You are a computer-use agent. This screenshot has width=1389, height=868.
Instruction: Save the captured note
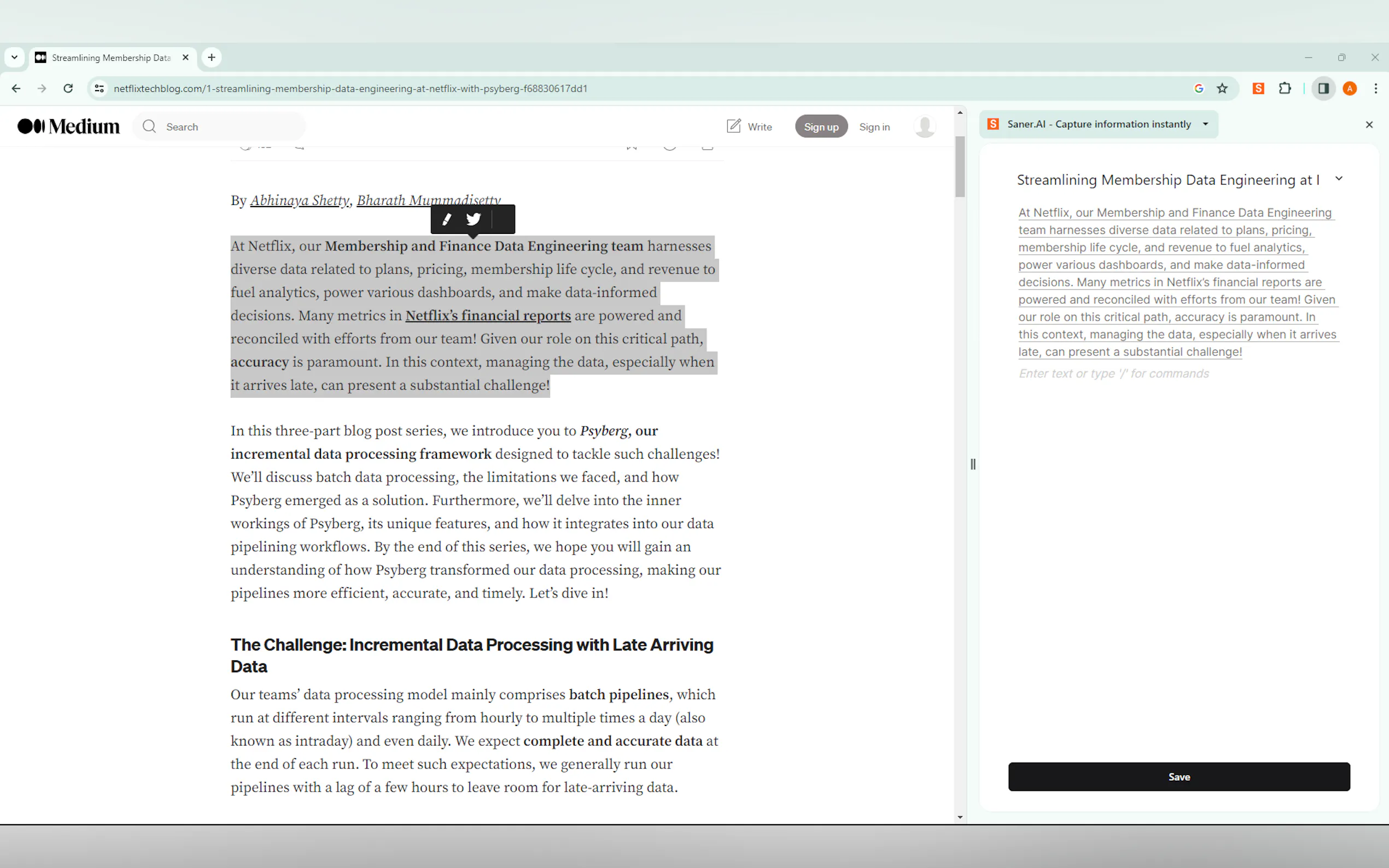tap(1179, 777)
